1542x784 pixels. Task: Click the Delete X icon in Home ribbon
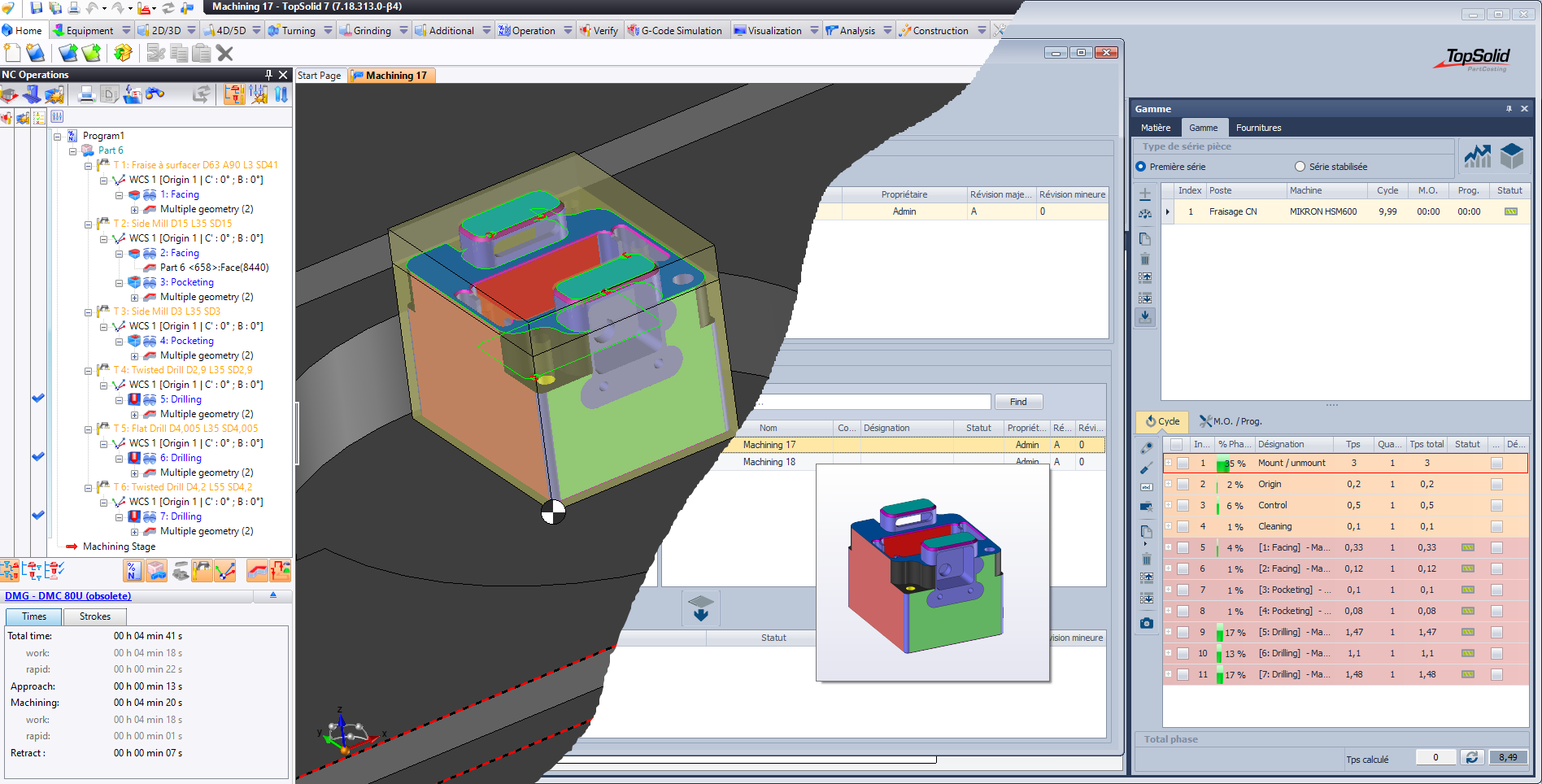(x=225, y=53)
